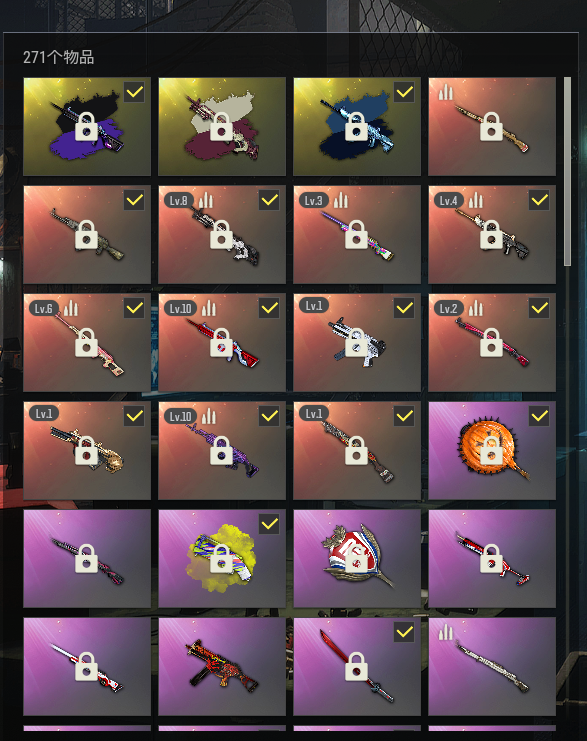Click the inventory vertical scrollbar thumb
This screenshot has height=741, width=587.
pos(568,171)
